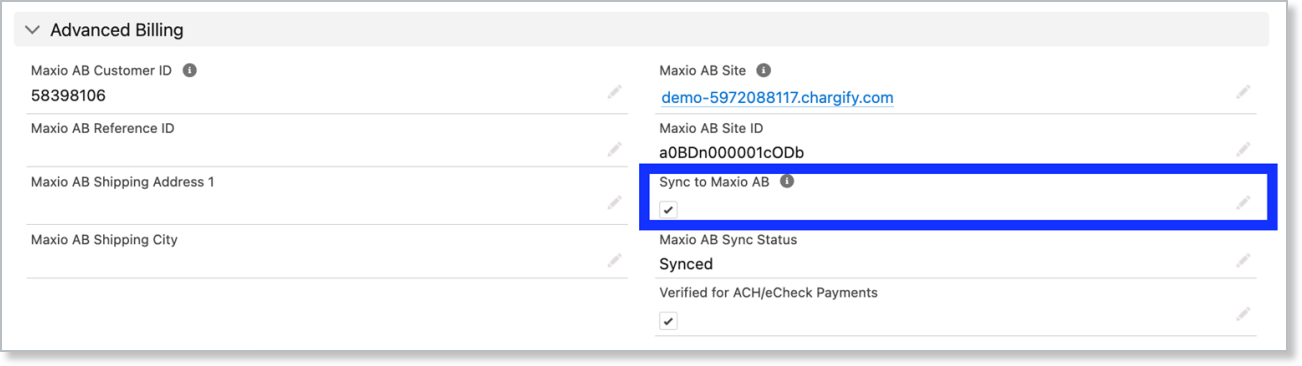Click the Sync to Maxio AB label

click(x=714, y=182)
